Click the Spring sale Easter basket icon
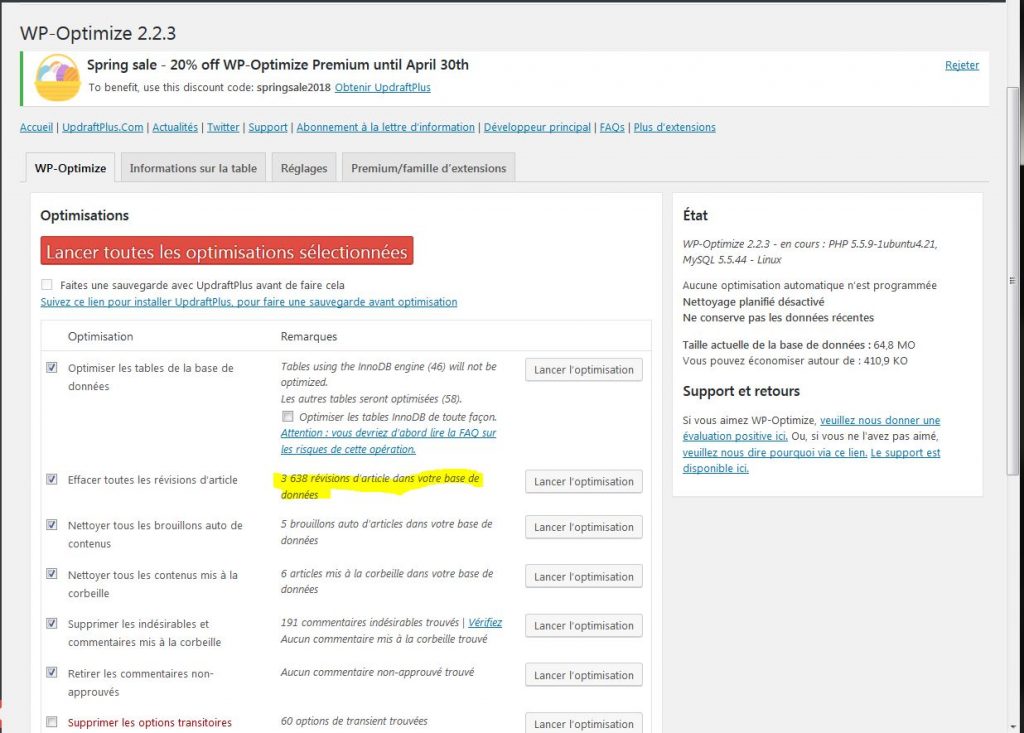Image resolution: width=1024 pixels, height=733 pixels. 57,77
